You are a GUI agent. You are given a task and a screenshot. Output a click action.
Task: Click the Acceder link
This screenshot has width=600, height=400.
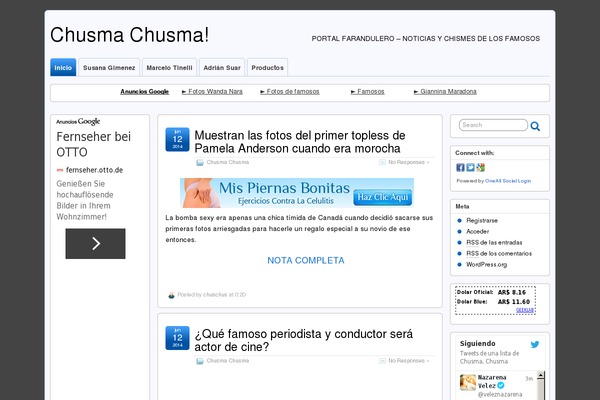[x=478, y=232]
